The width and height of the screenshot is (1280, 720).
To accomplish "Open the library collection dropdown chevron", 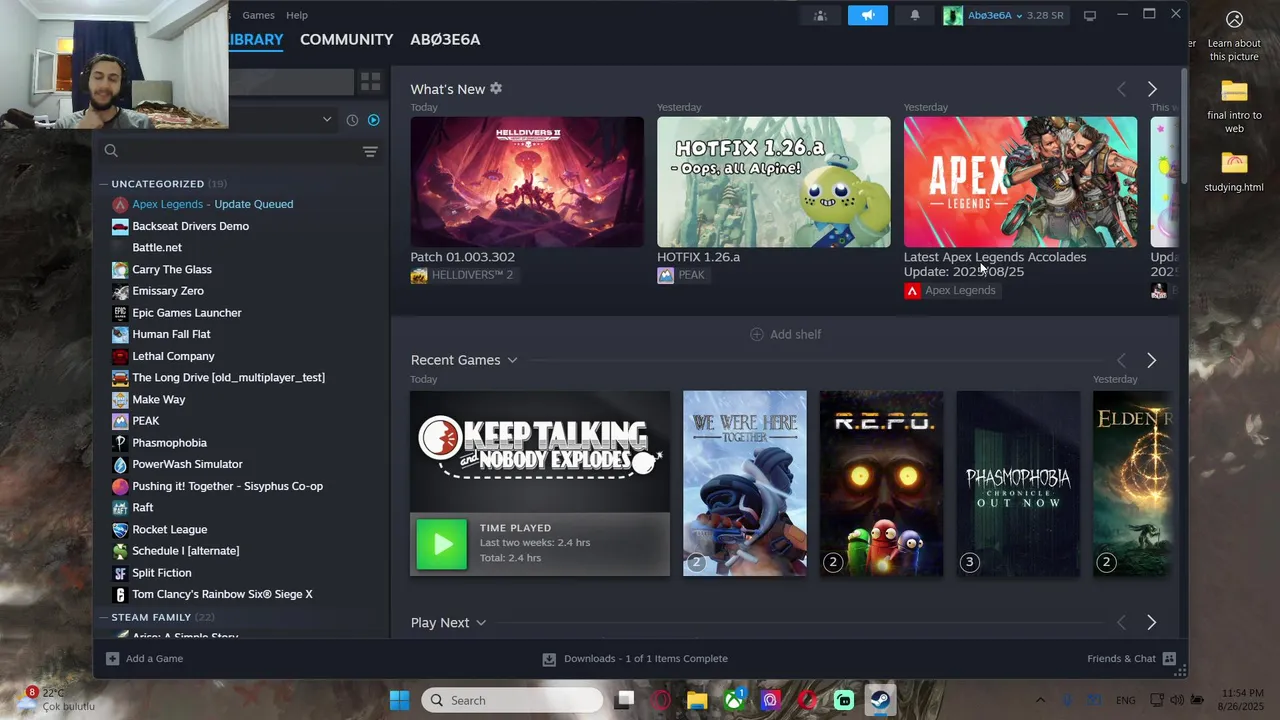I will coord(326,120).
